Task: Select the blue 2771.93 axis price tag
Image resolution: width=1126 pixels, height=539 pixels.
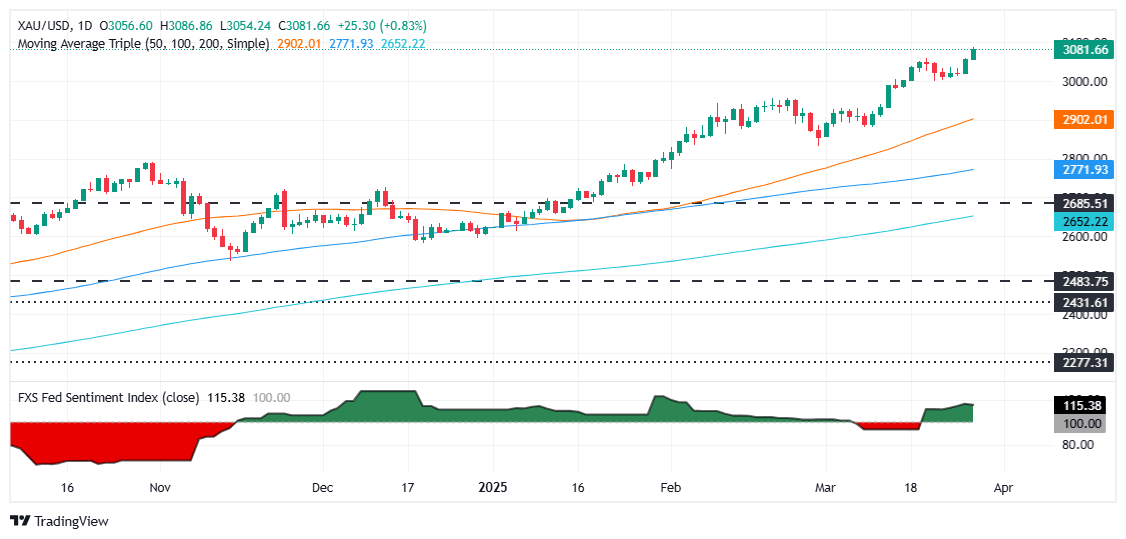Action: pyautogui.click(x=1085, y=170)
